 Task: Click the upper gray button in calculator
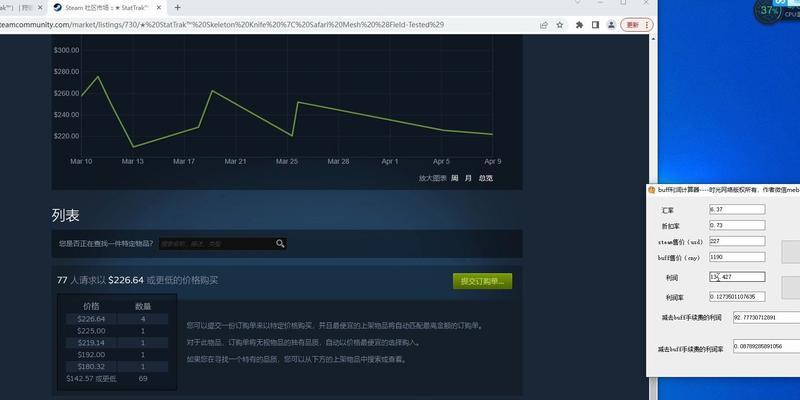pyautogui.click(x=791, y=252)
